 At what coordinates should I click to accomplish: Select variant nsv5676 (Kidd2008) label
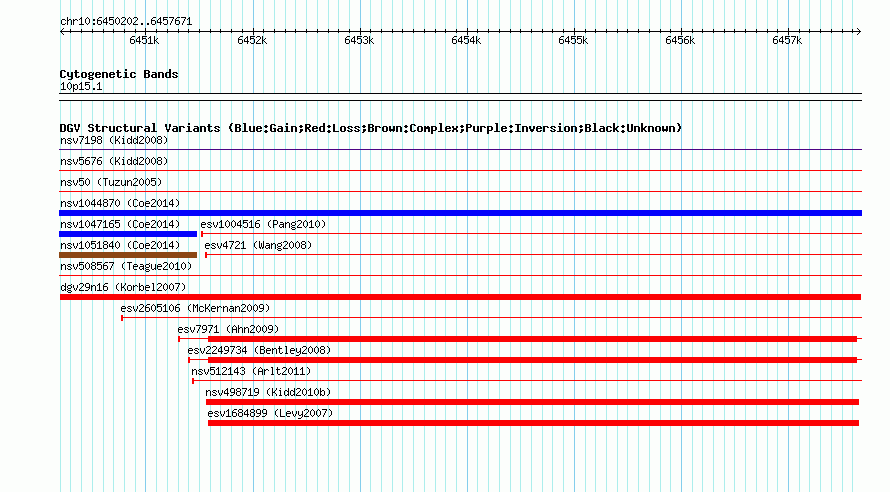pyautogui.click(x=114, y=161)
